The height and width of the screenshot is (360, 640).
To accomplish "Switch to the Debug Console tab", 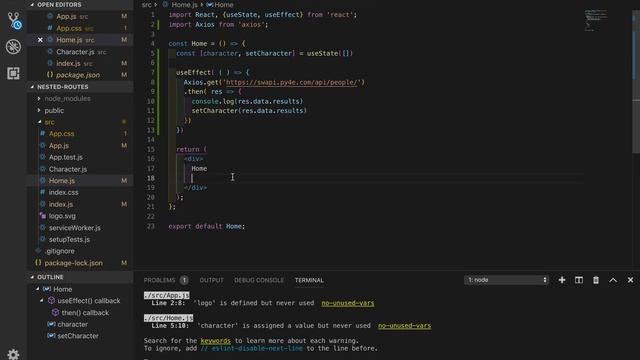I will click(x=259, y=280).
